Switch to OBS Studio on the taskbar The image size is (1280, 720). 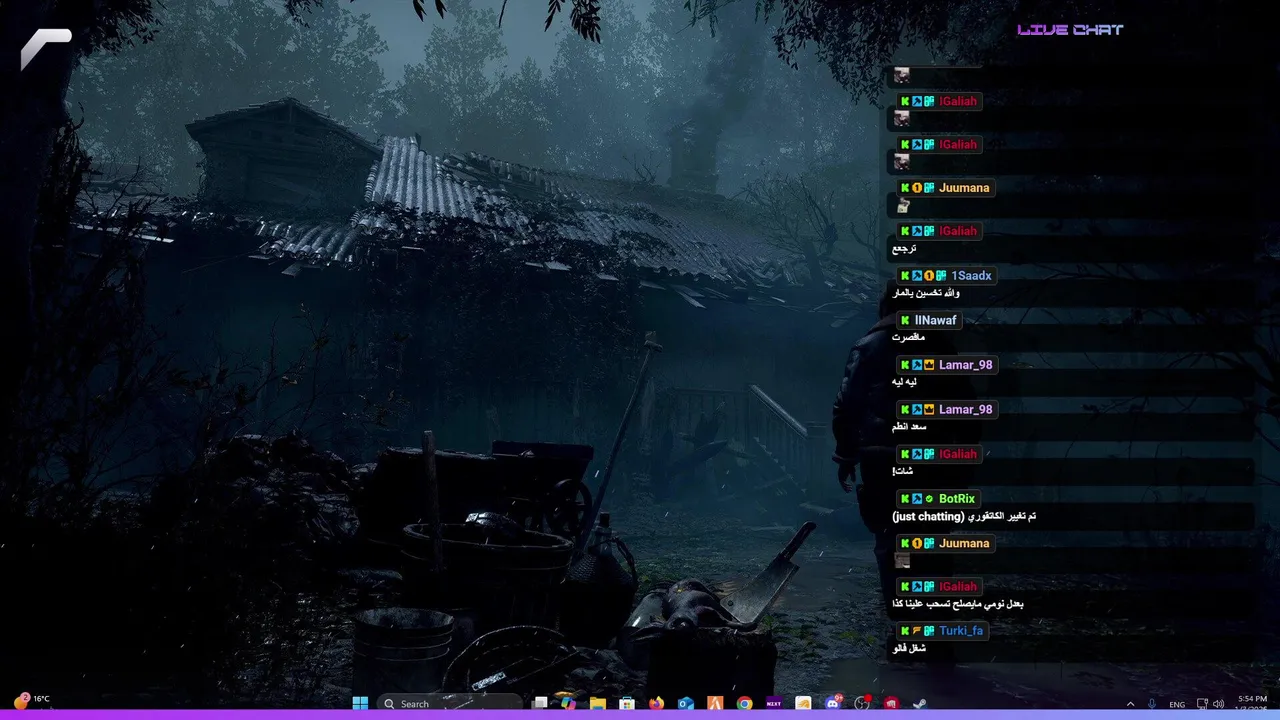click(x=861, y=703)
